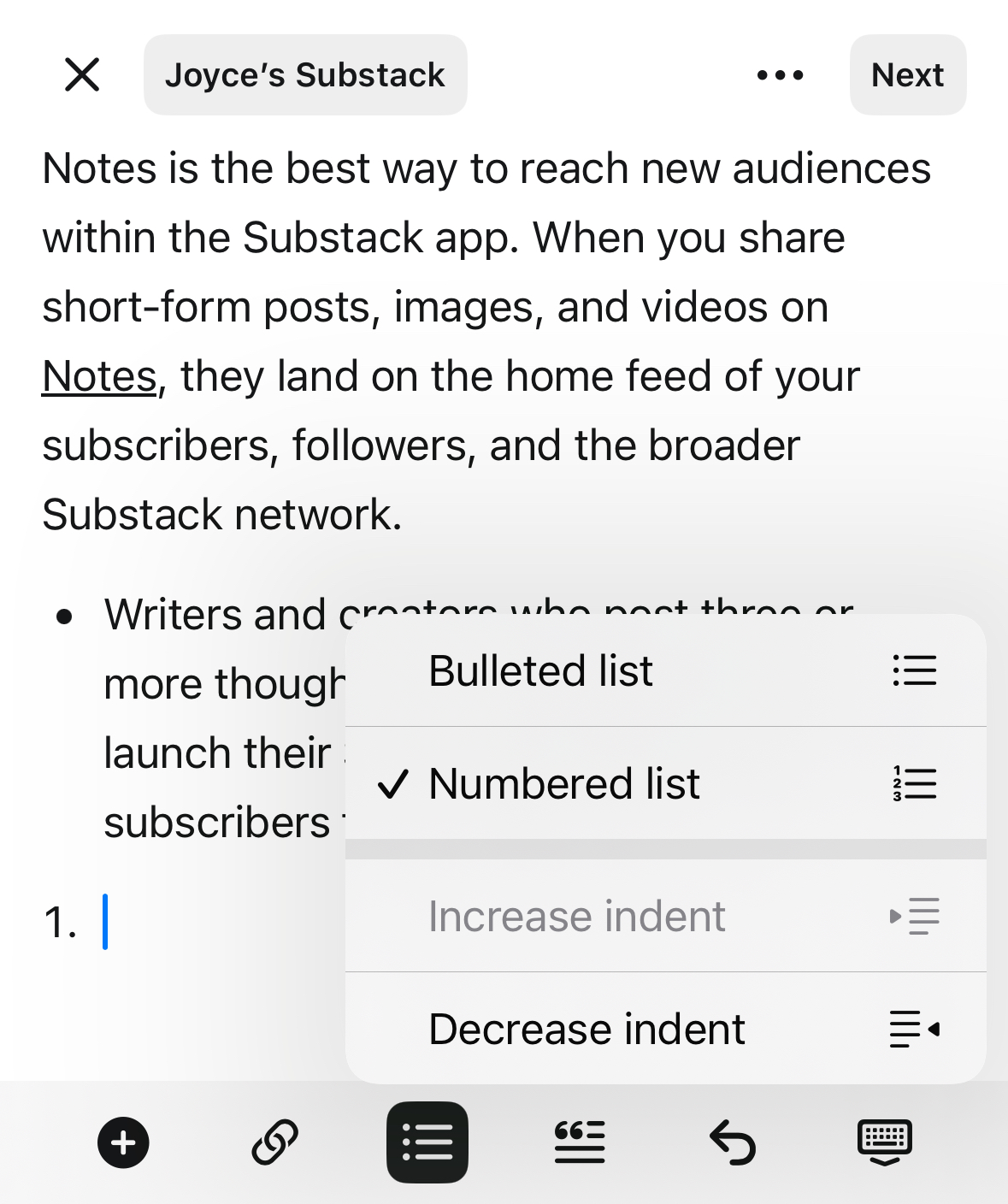The image size is (1008, 1204).
Task: Tap the Next button
Action: [907, 74]
